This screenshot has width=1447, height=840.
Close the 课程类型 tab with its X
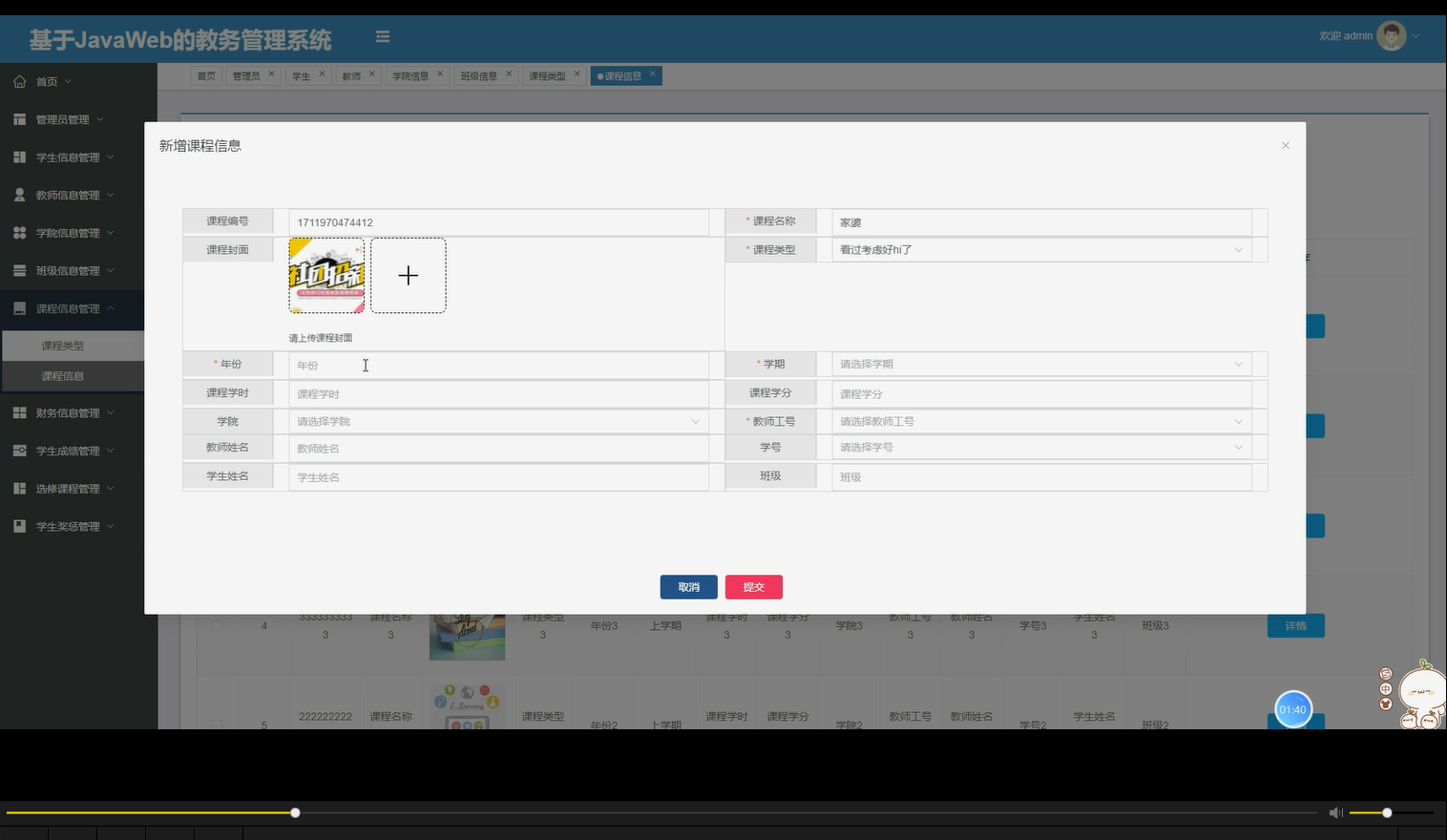(x=577, y=73)
